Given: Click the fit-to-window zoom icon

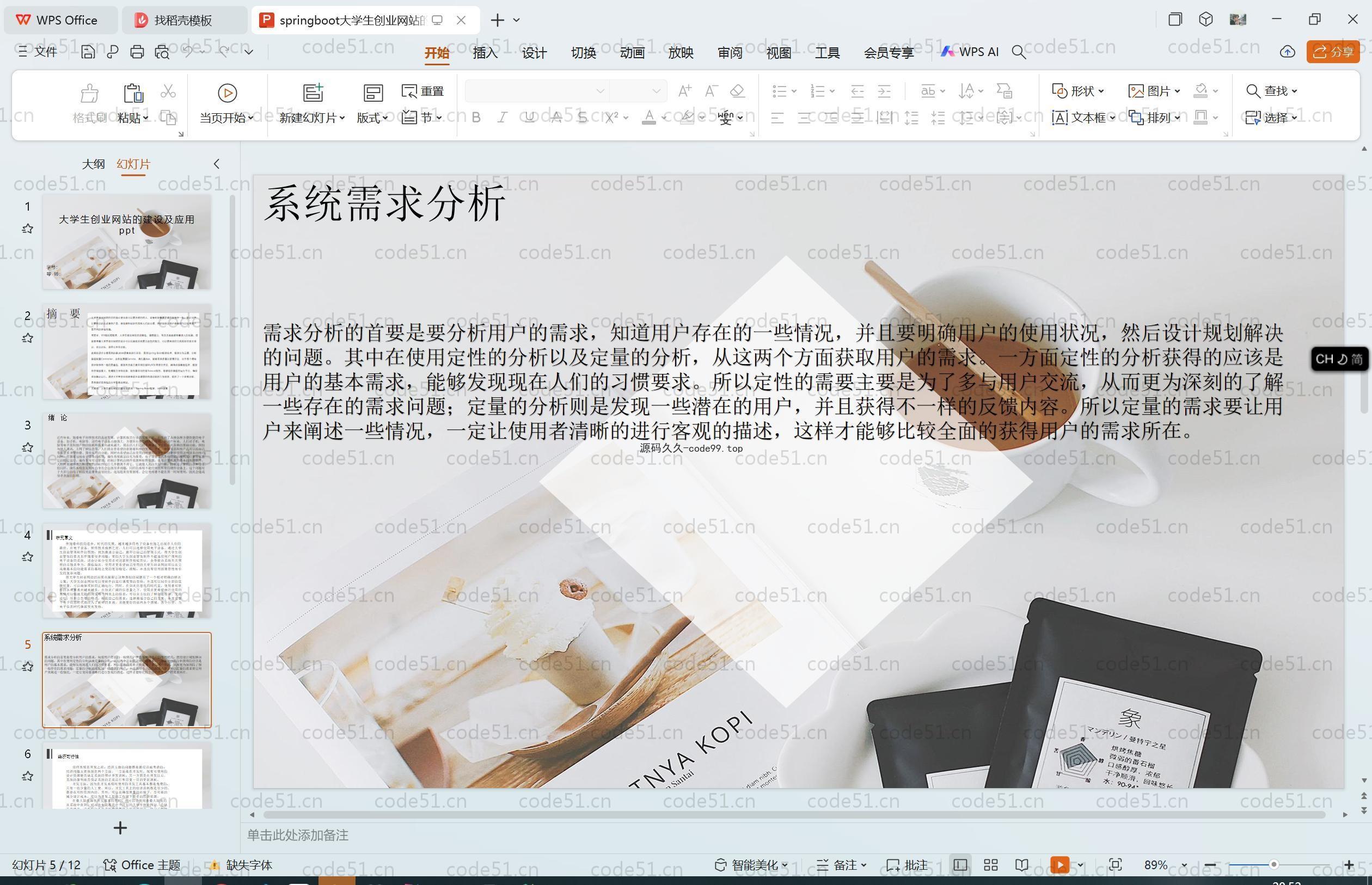Looking at the screenshot, I should point(1115,865).
